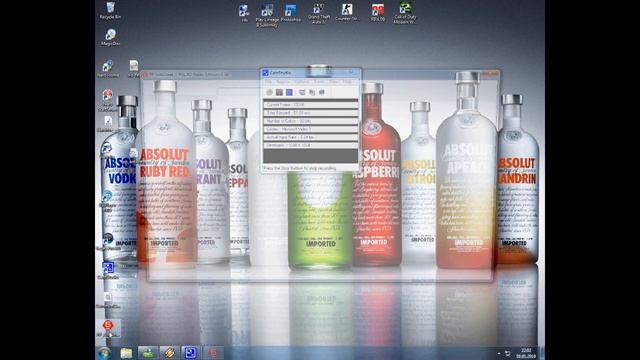Viewport: 640px width, 360px height.
Task: Click the green taskbar icon next to Explorer
Action: [148, 353]
